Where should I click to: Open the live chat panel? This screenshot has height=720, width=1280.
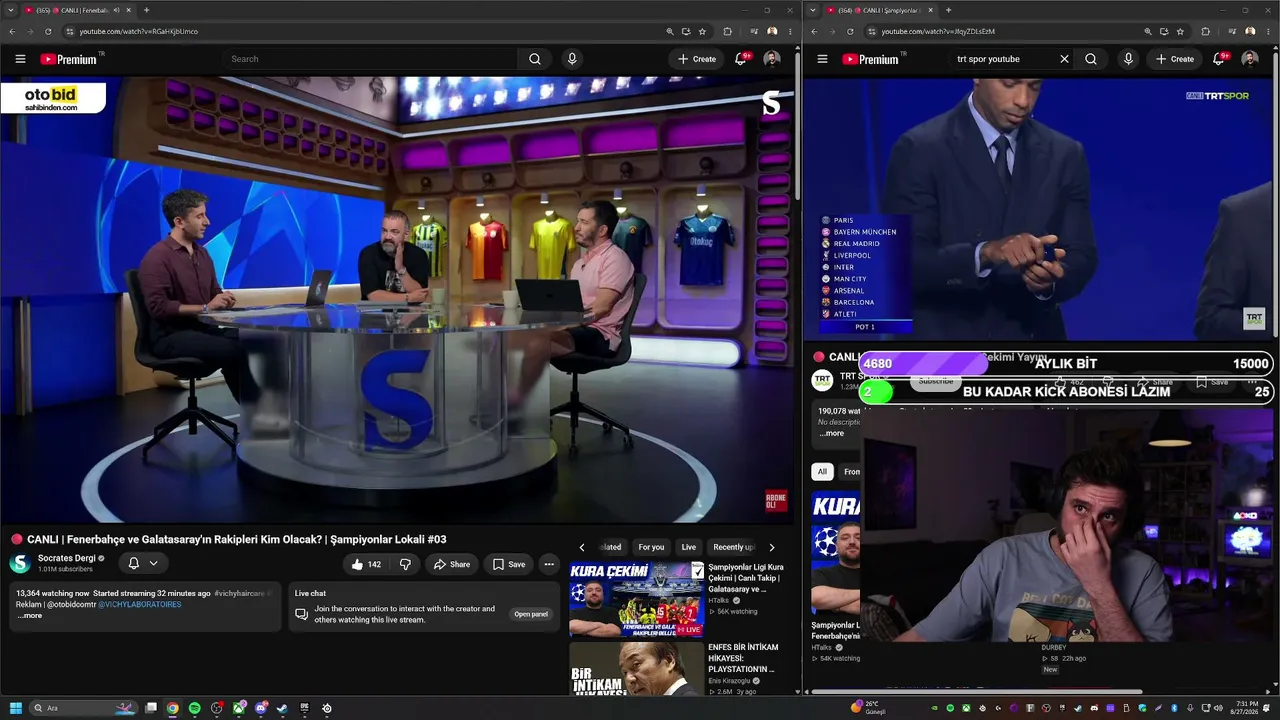(531, 614)
